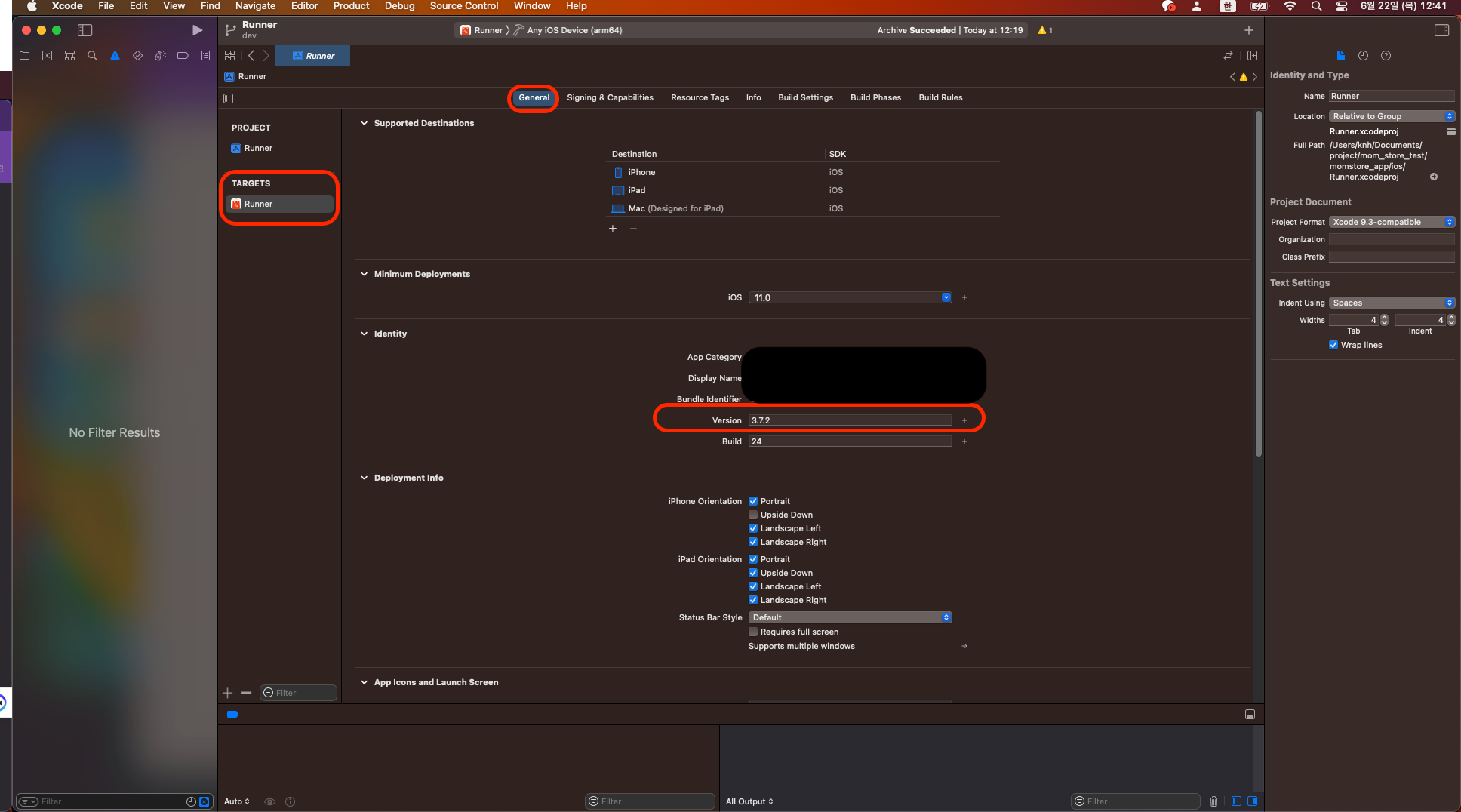Go back in editor history
This screenshot has height=812, width=1461.
(x=251, y=55)
